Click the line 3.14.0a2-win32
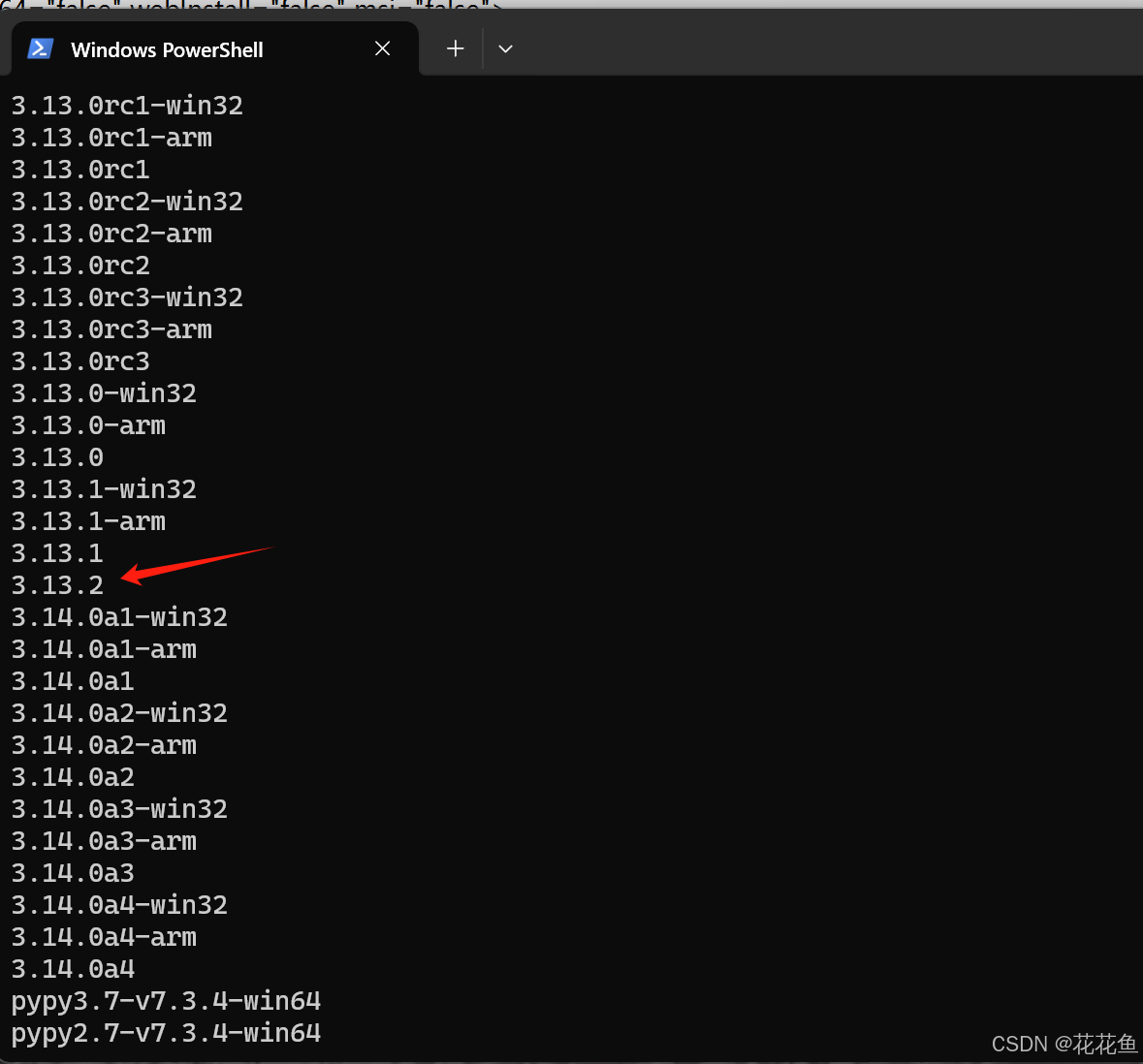The image size is (1143, 1064). click(x=119, y=713)
